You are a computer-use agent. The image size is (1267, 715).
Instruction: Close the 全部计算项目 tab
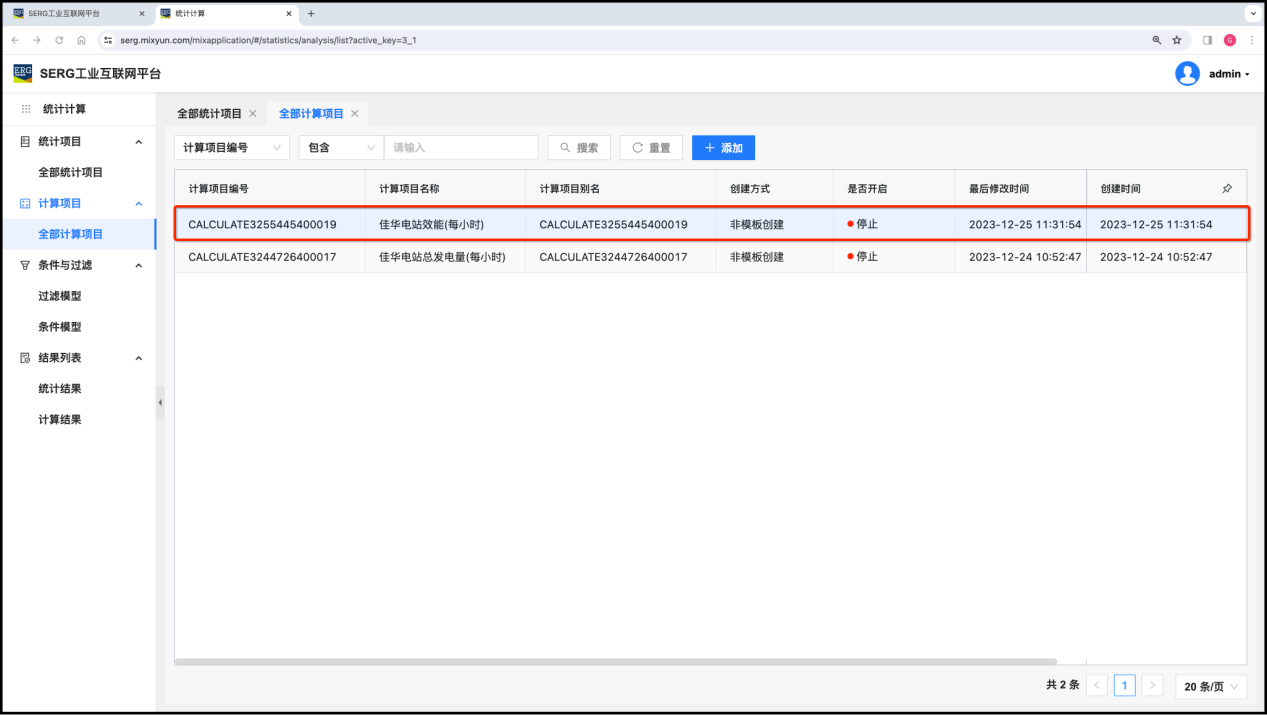pyautogui.click(x=354, y=114)
